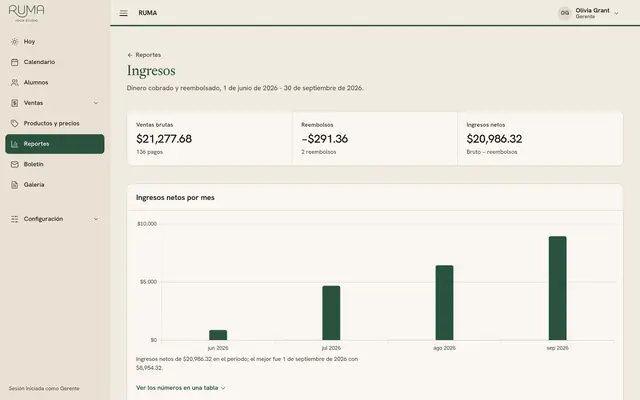The image size is (640, 400).
Task: Click the RUMA yoga studio logo
Action: [x=27, y=13]
